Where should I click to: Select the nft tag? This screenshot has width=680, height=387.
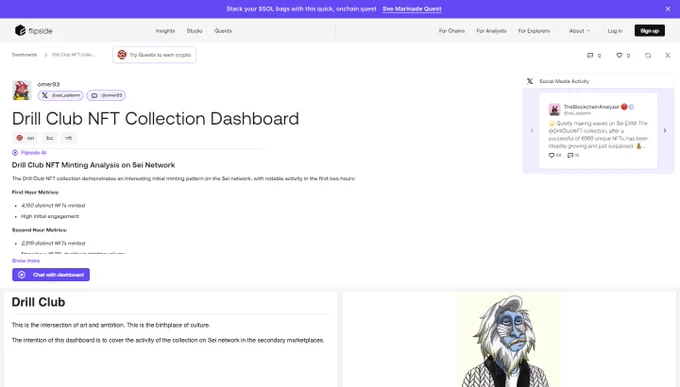(69, 138)
